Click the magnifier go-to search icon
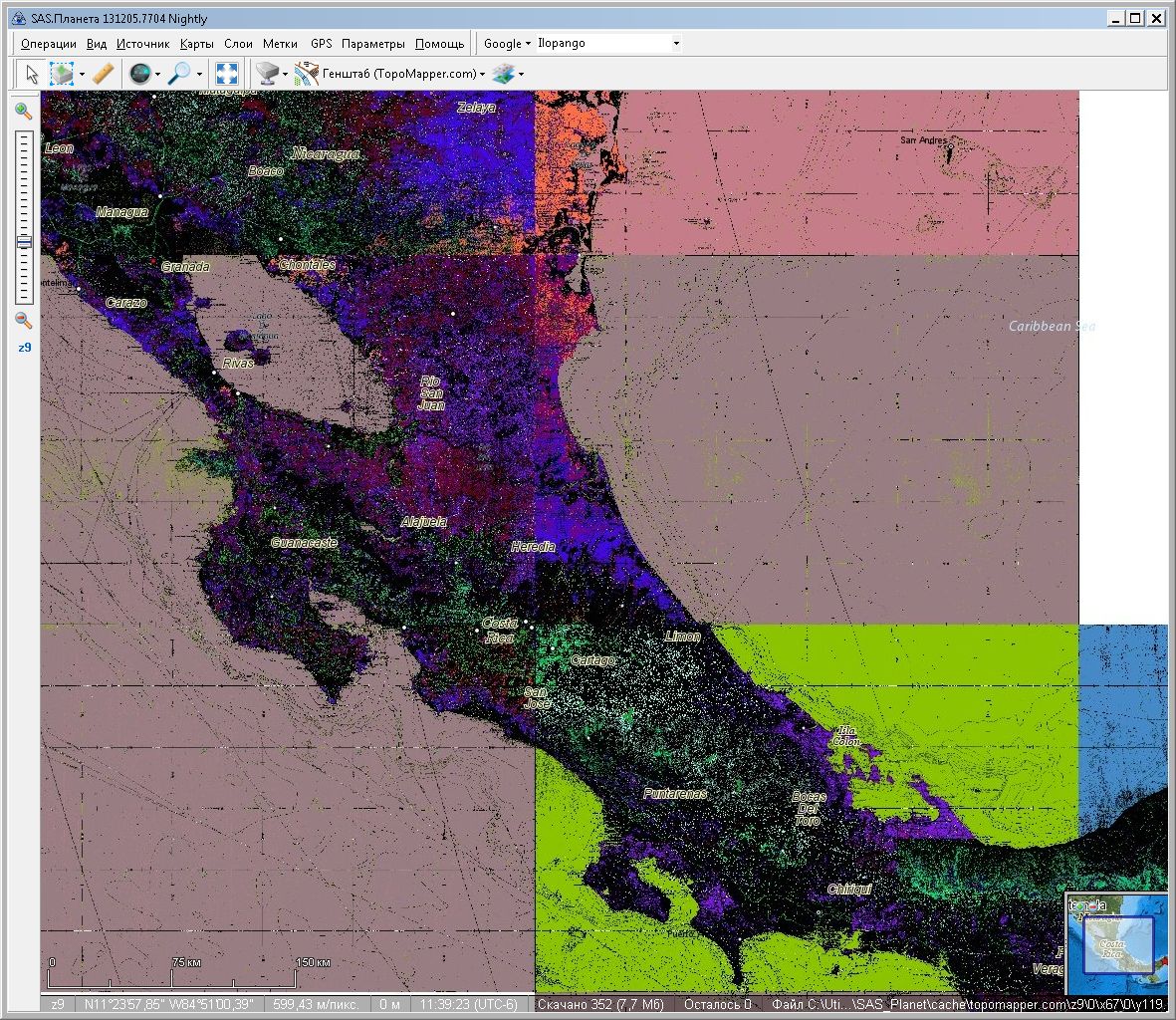The height and width of the screenshot is (1020, 1176). [x=179, y=74]
